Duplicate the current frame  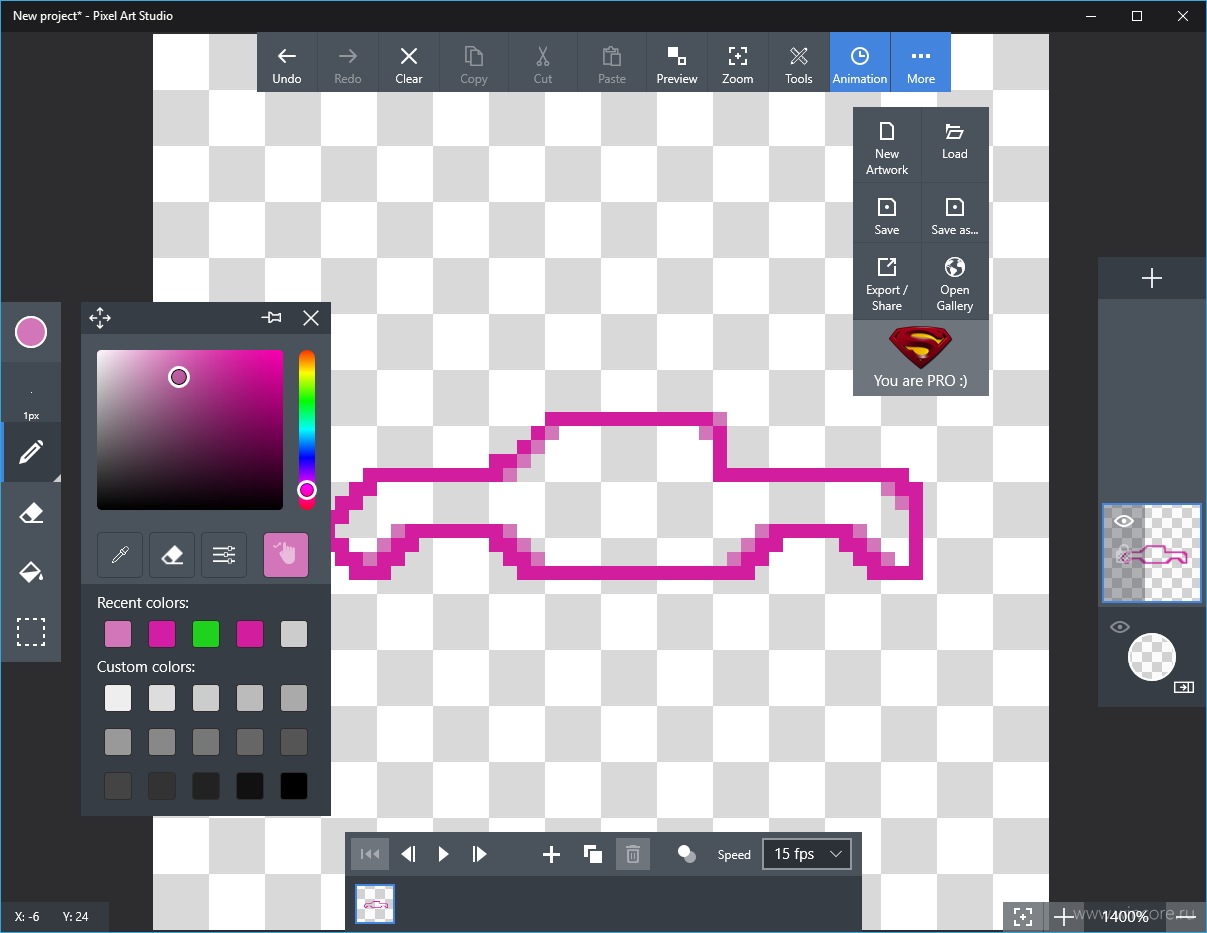coord(592,854)
